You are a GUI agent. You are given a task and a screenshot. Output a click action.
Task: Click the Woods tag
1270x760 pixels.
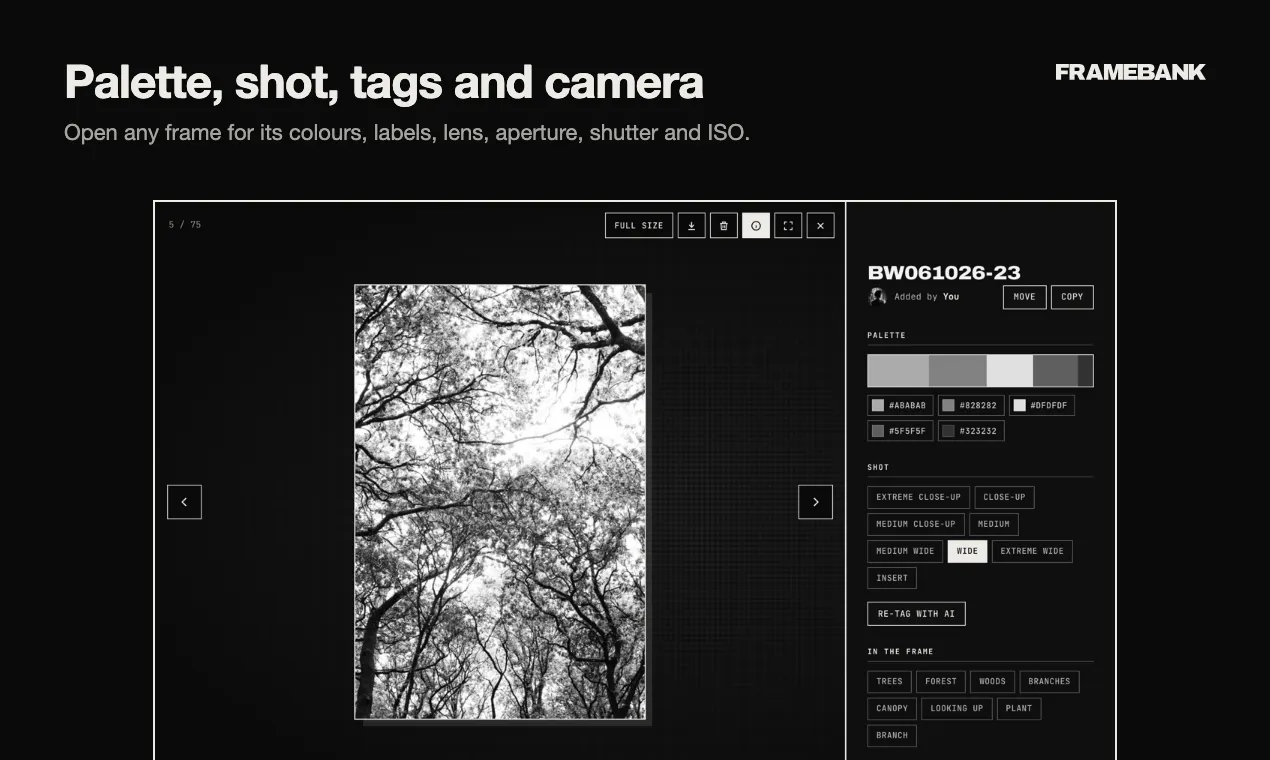pyautogui.click(x=993, y=682)
